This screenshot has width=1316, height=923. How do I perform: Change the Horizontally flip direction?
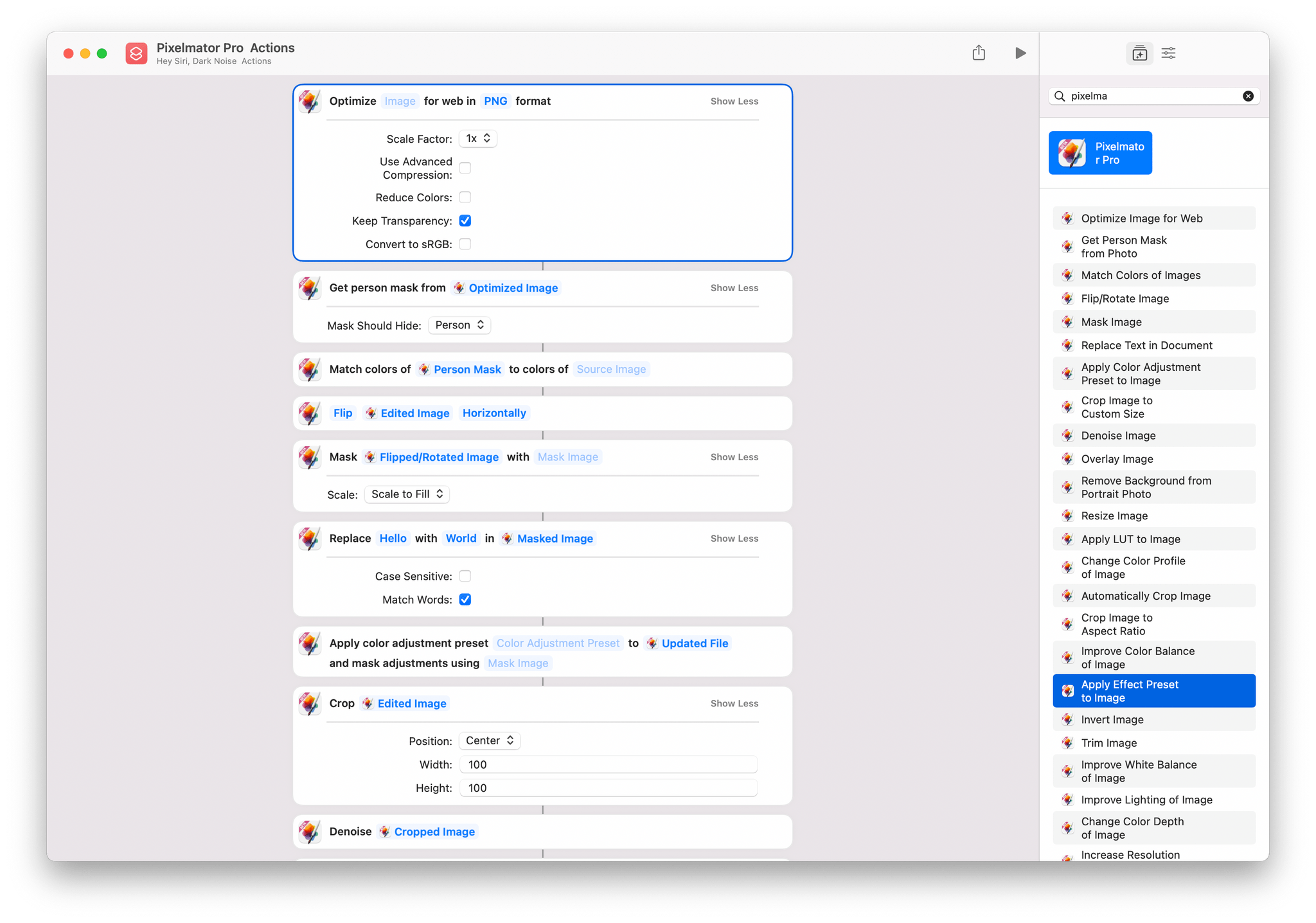[x=494, y=413]
